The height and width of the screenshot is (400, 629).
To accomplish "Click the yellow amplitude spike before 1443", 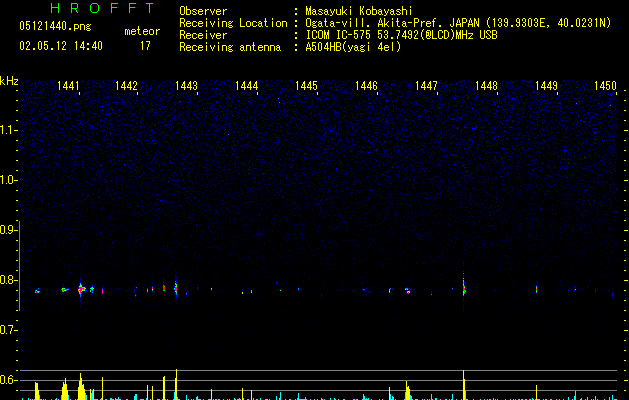I will (x=176, y=384).
